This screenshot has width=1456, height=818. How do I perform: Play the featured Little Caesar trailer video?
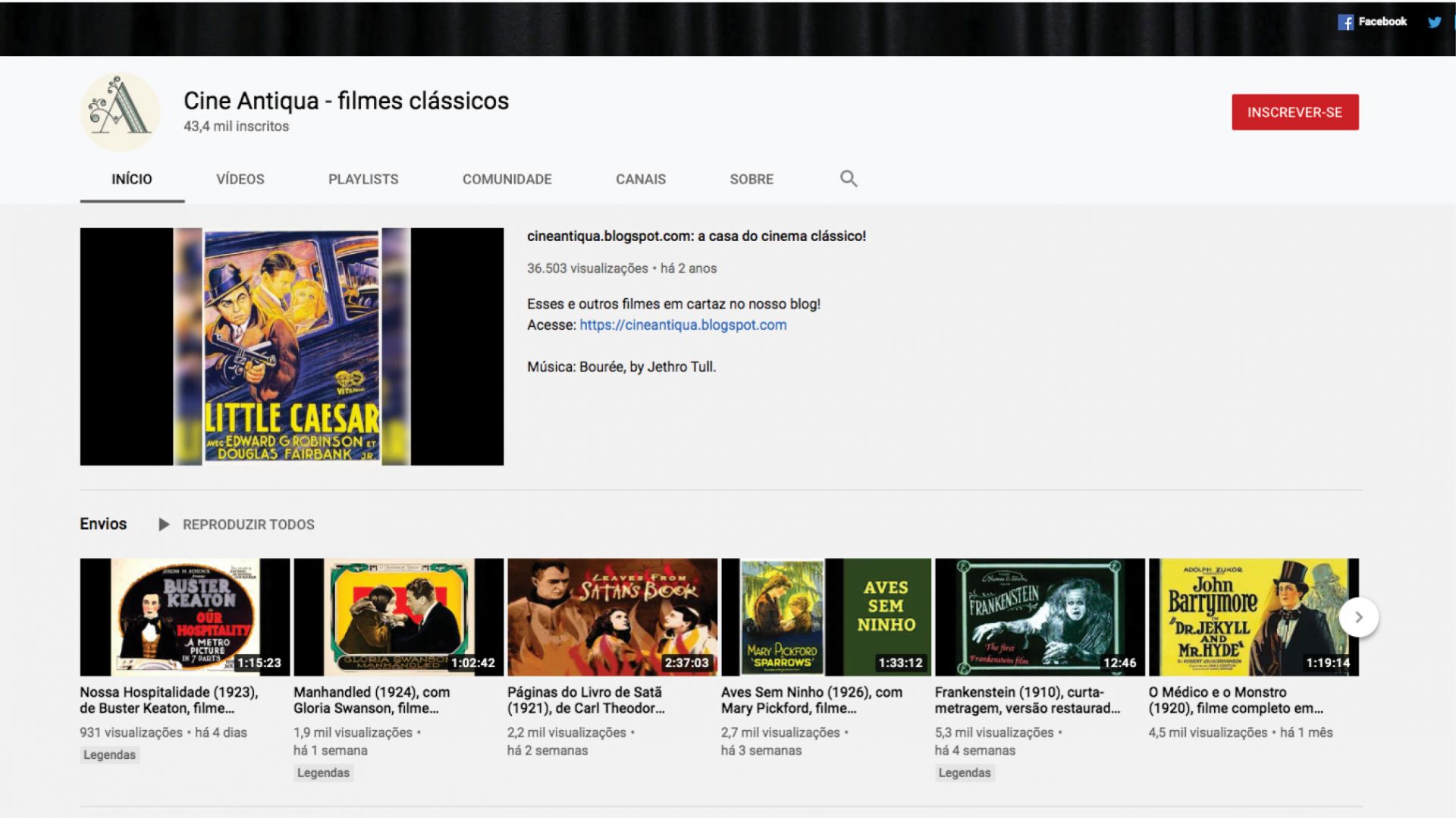292,346
